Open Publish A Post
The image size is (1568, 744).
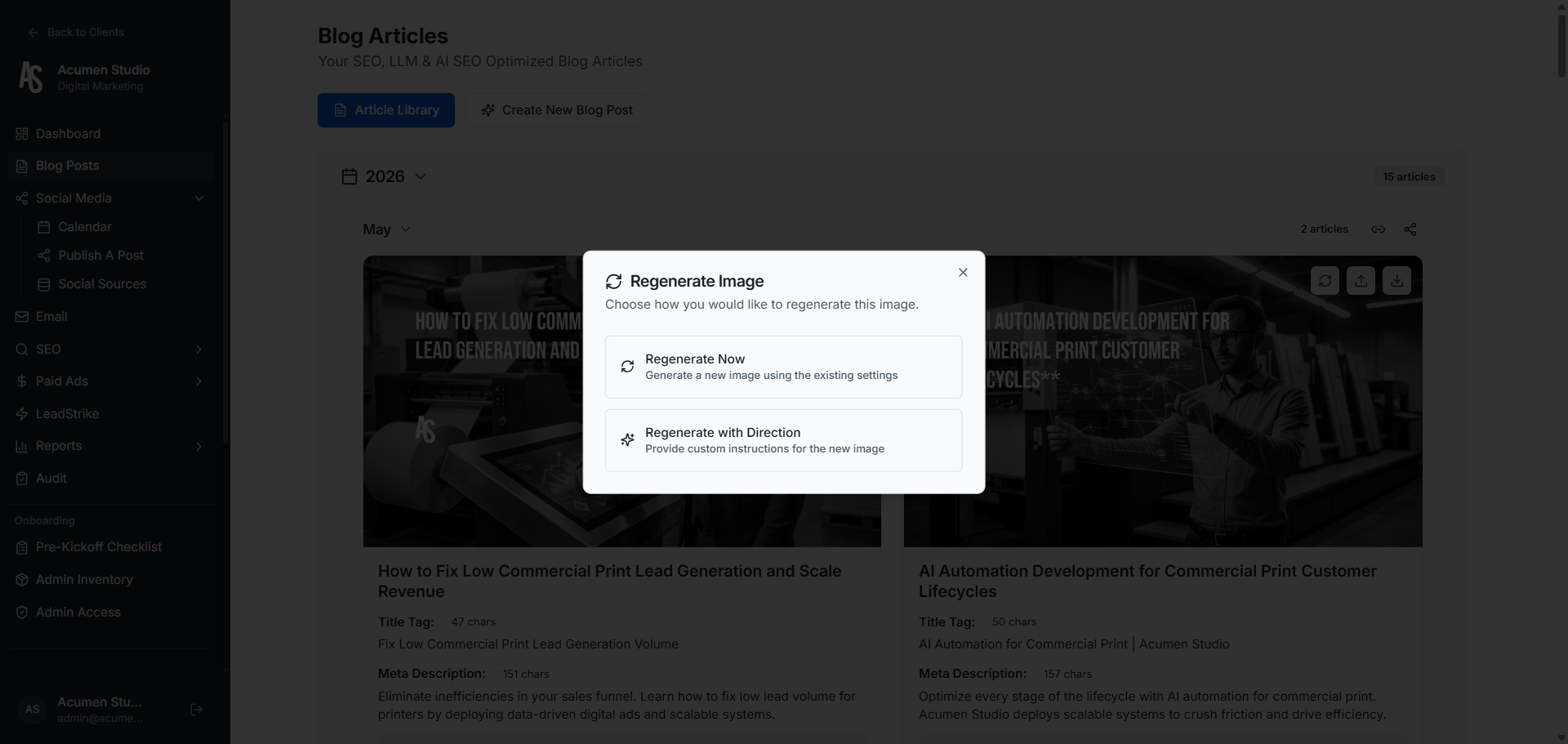tap(100, 256)
